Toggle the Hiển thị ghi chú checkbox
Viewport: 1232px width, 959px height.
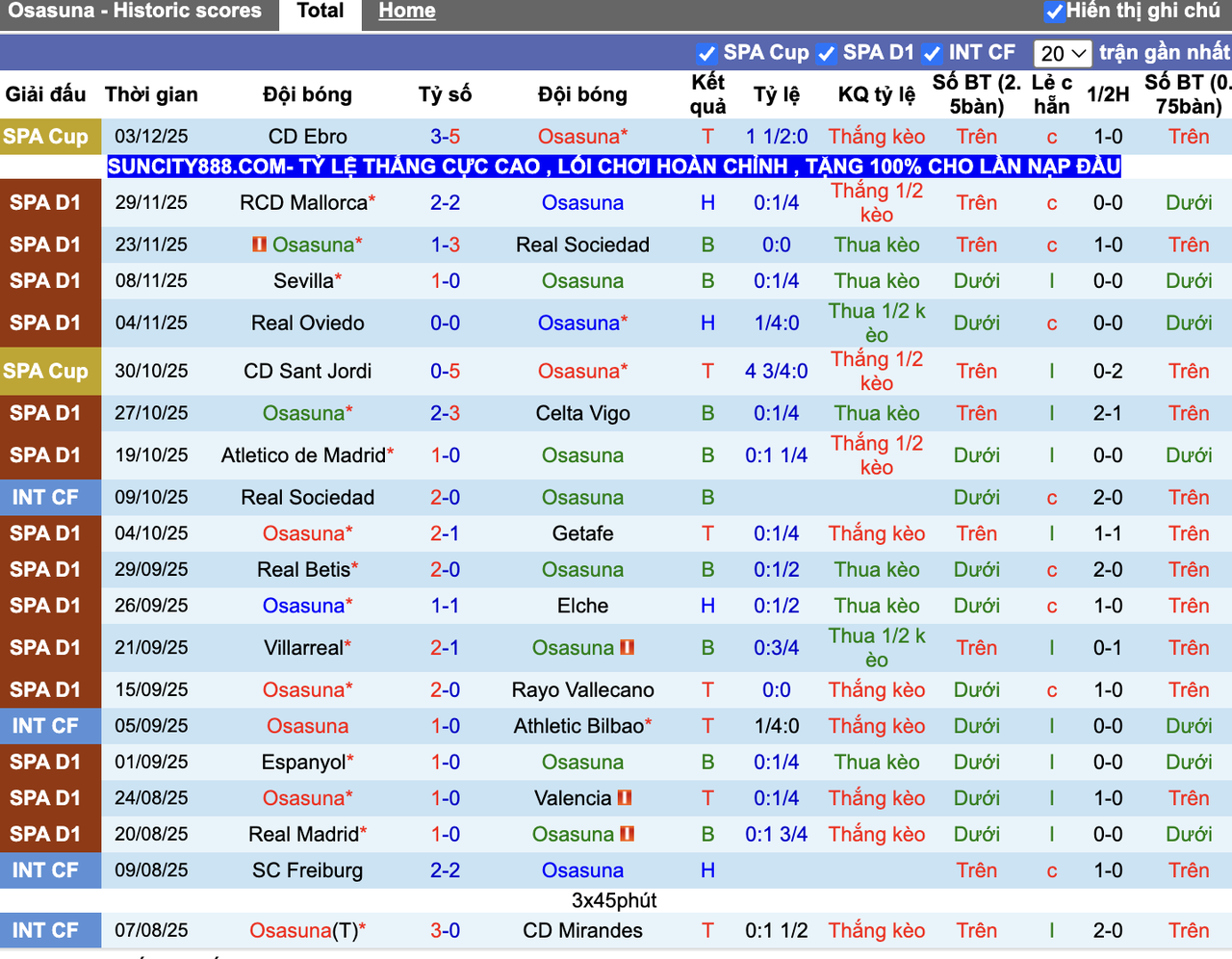(1054, 12)
